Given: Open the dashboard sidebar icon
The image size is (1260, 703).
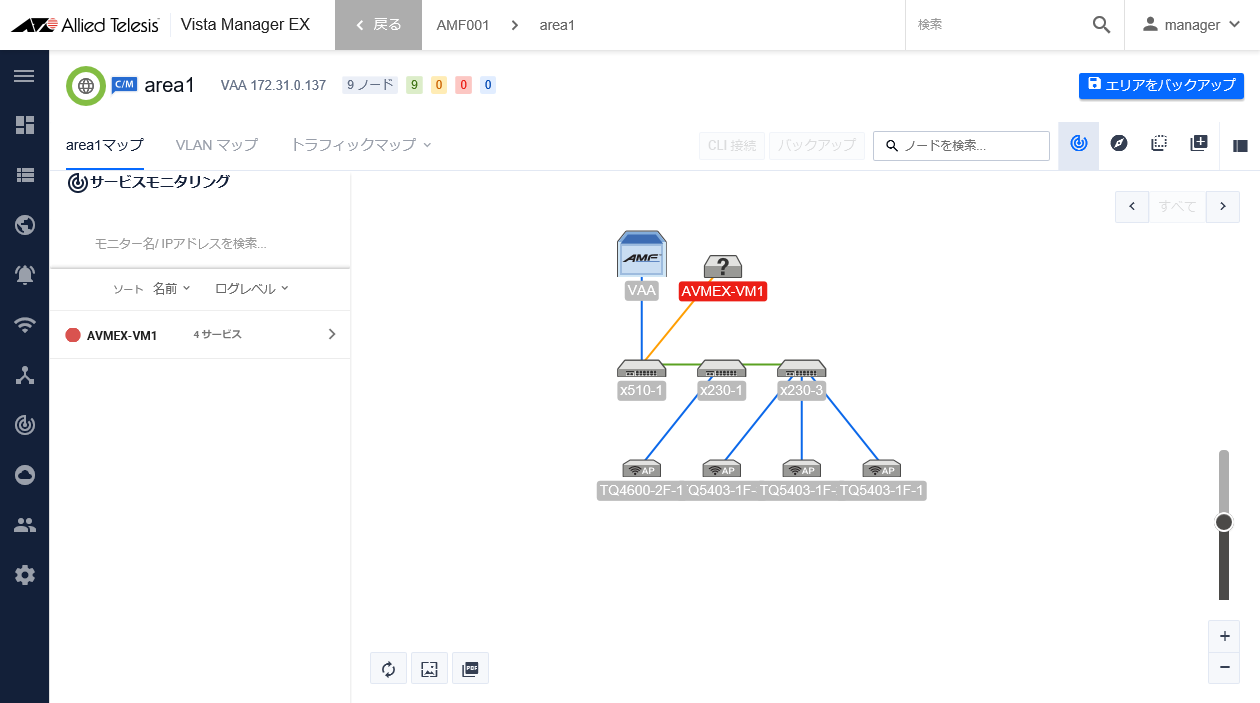Looking at the screenshot, I should point(25,125).
